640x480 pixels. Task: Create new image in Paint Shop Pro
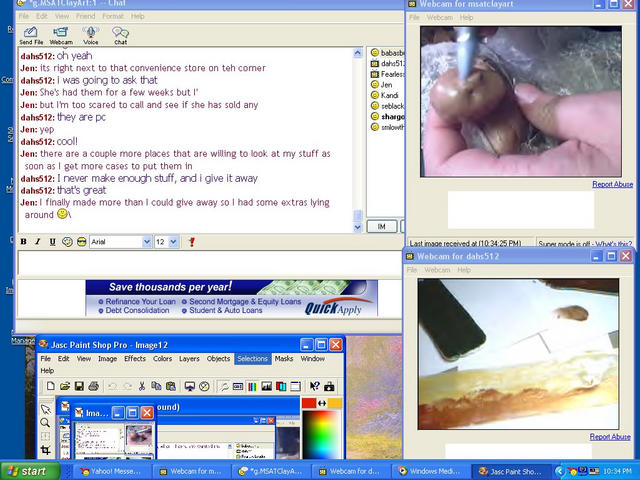pos(51,386)
